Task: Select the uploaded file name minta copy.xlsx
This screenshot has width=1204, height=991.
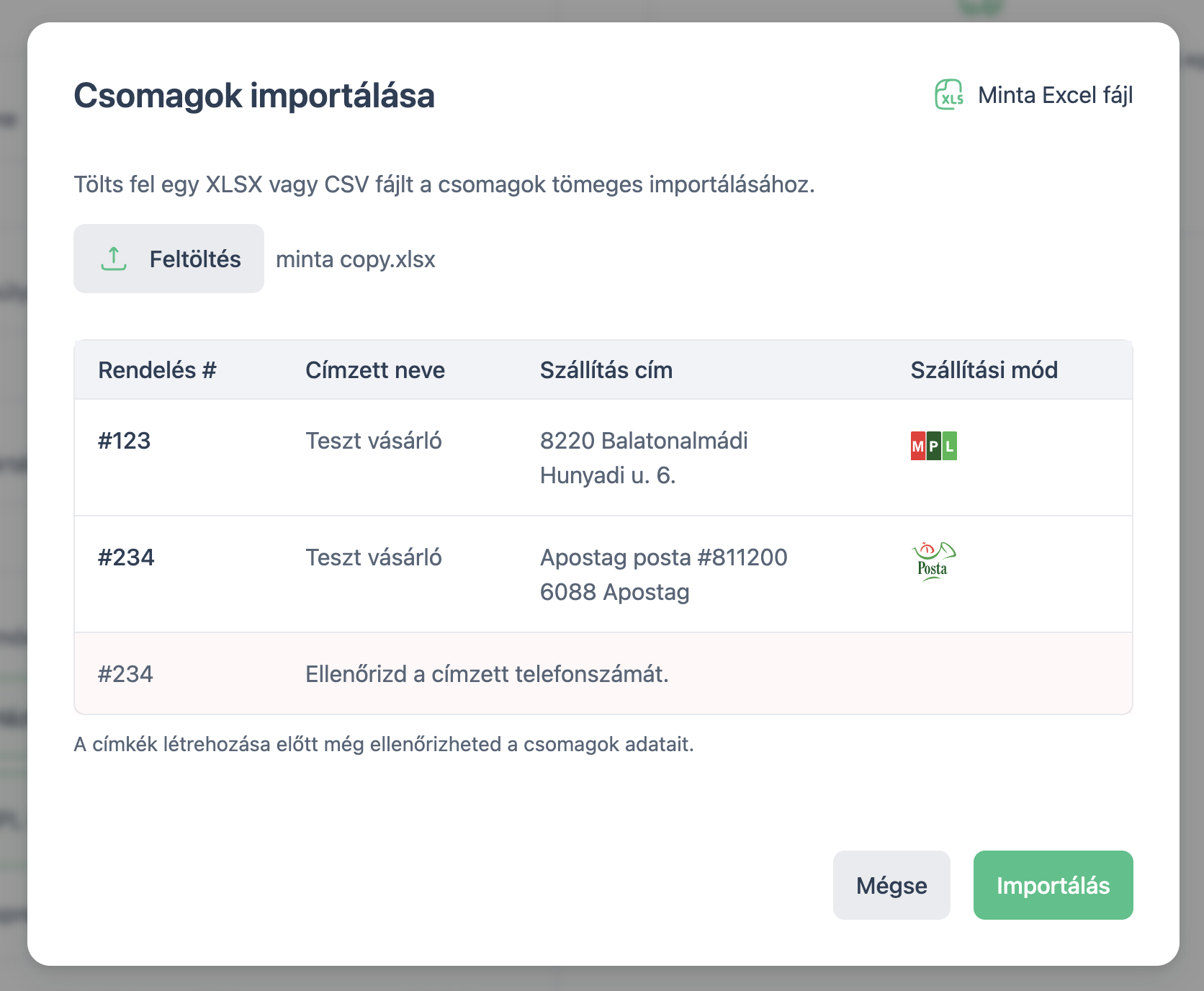Action: click(x=356, y=259)
